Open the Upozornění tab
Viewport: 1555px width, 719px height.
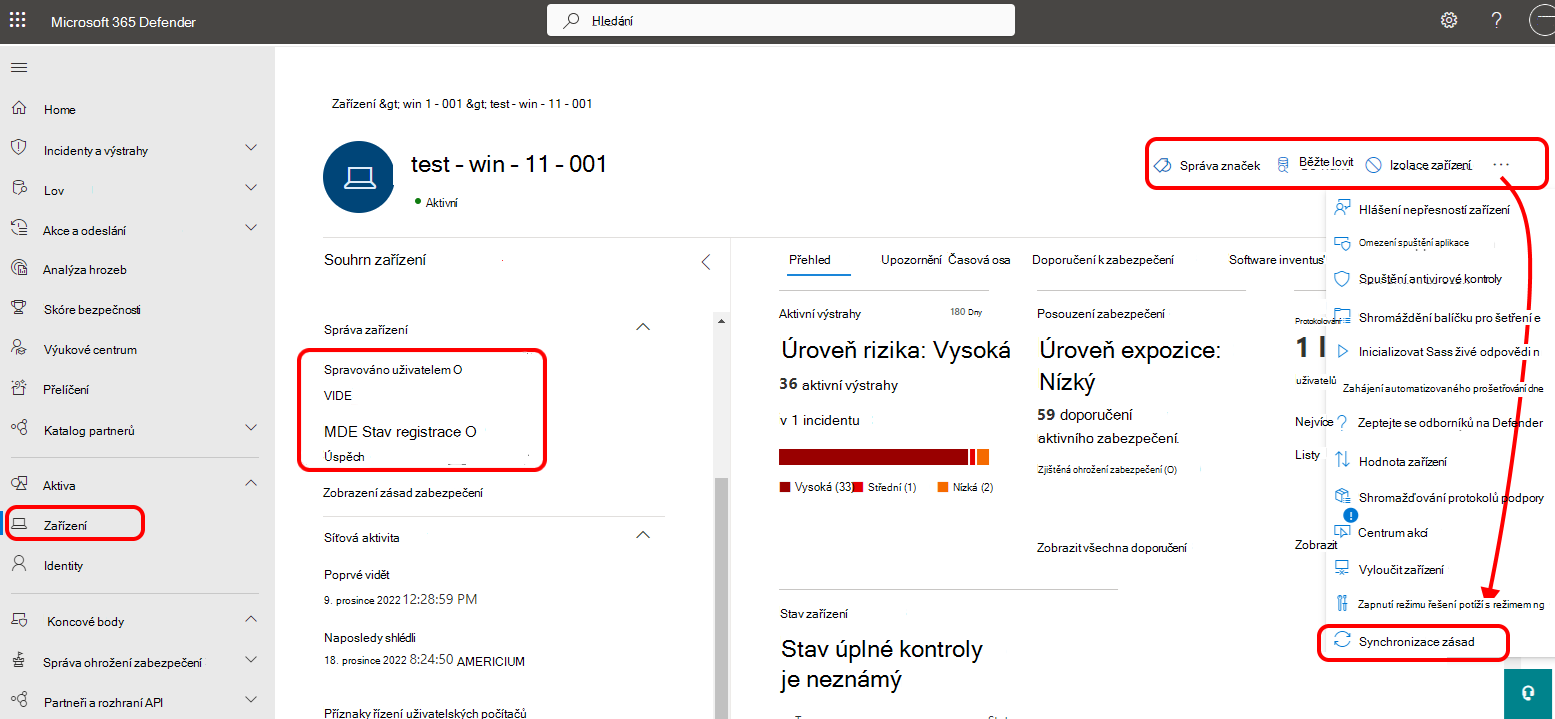(x=911, y=259)
